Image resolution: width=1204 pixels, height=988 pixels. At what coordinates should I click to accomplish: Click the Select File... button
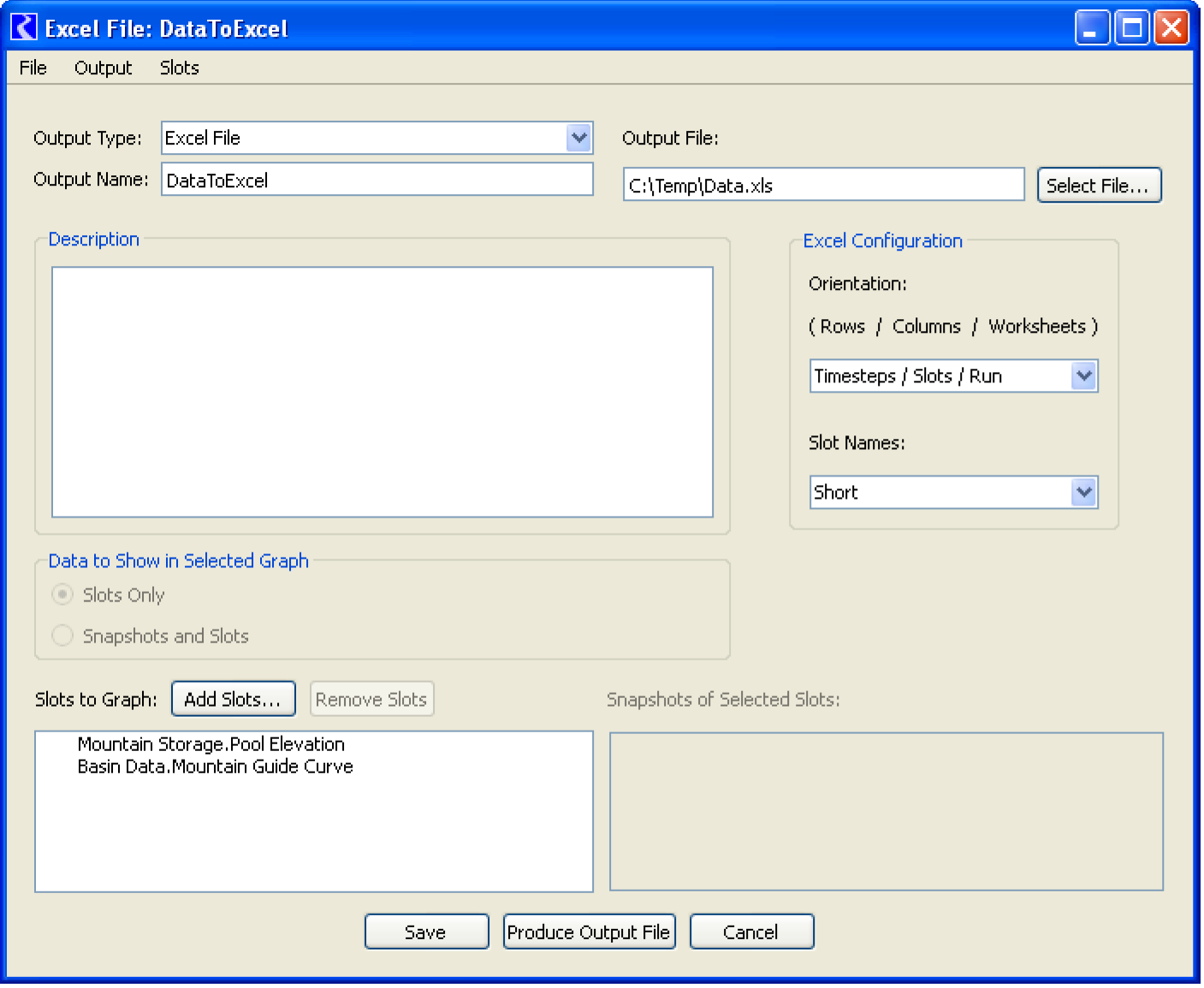(1098, 186)
